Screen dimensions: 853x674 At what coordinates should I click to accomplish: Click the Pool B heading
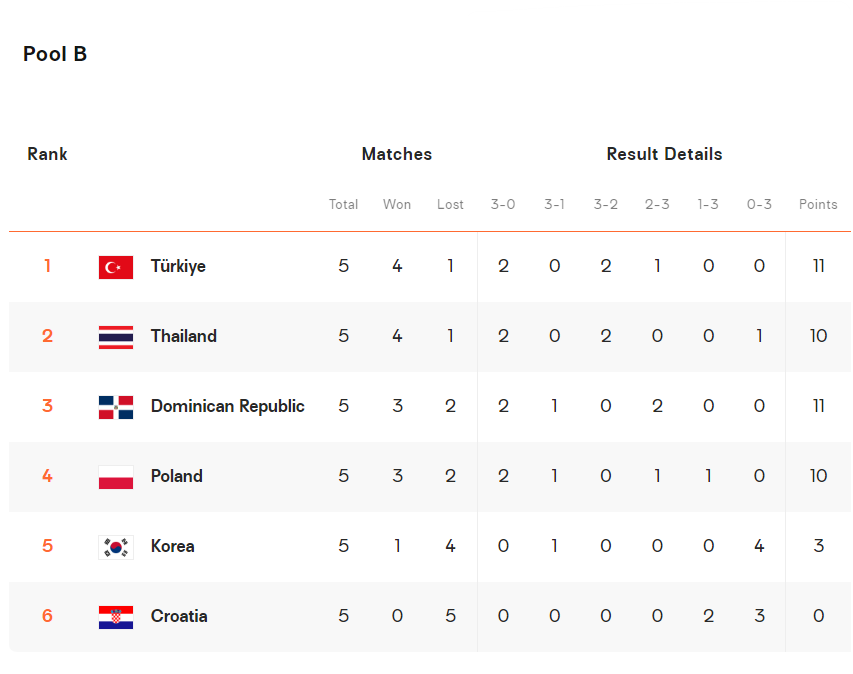point(55,54)
